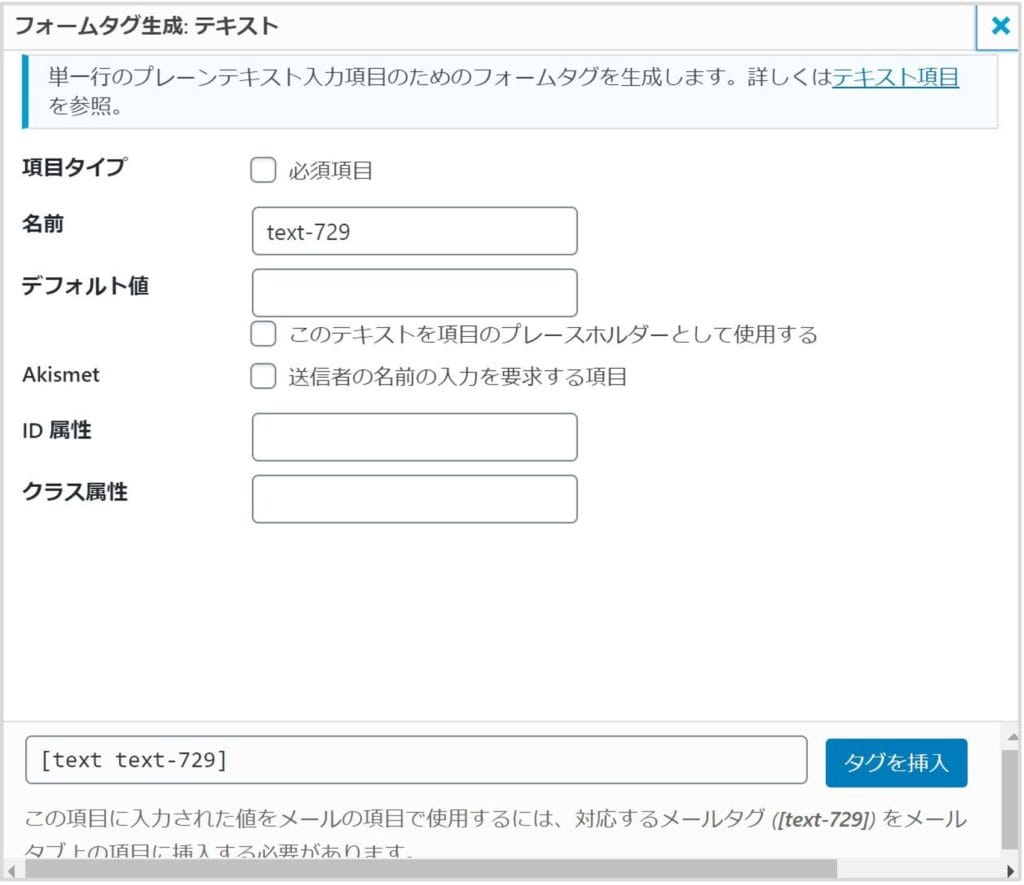
Task: Click the horizontal scrollbar left arrow
Action: coord(11,871)
